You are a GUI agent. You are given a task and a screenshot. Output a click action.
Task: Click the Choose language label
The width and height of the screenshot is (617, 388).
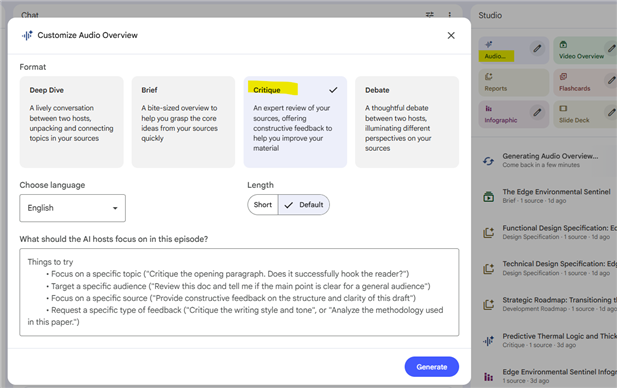pos(52,185)
